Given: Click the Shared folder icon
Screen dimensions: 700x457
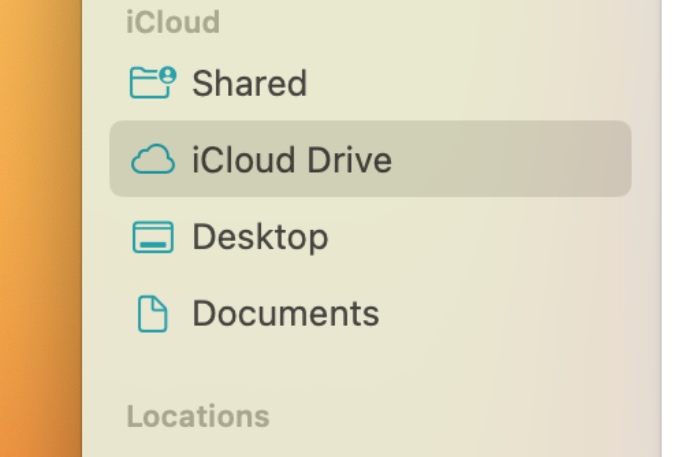Looking at the screenshot, I should tap(150, 83).
